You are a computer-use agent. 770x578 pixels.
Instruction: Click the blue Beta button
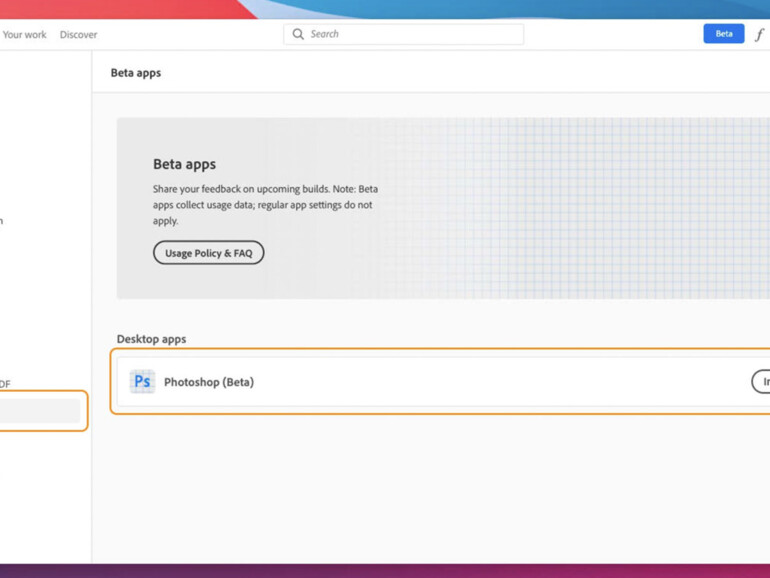[724, 33]
